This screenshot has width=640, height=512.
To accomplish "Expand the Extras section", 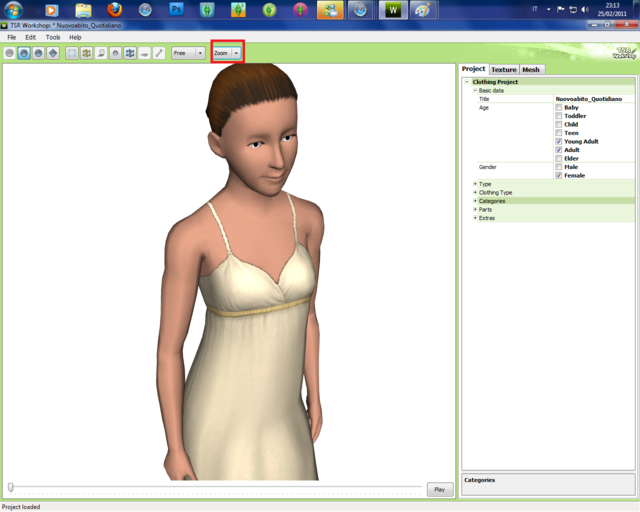I will (x=475, y=218).
